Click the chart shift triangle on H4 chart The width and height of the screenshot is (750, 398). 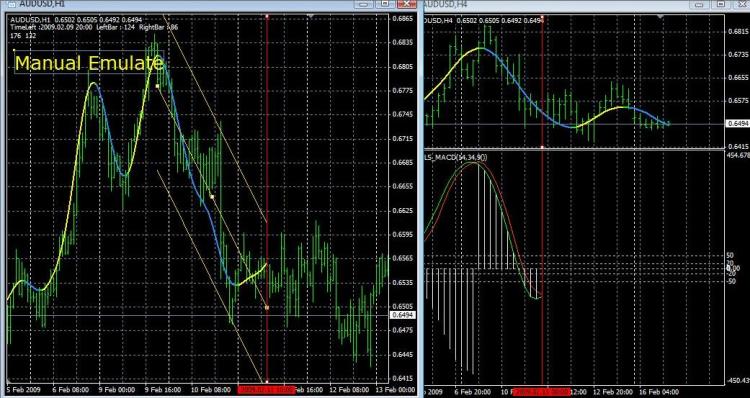661,17
